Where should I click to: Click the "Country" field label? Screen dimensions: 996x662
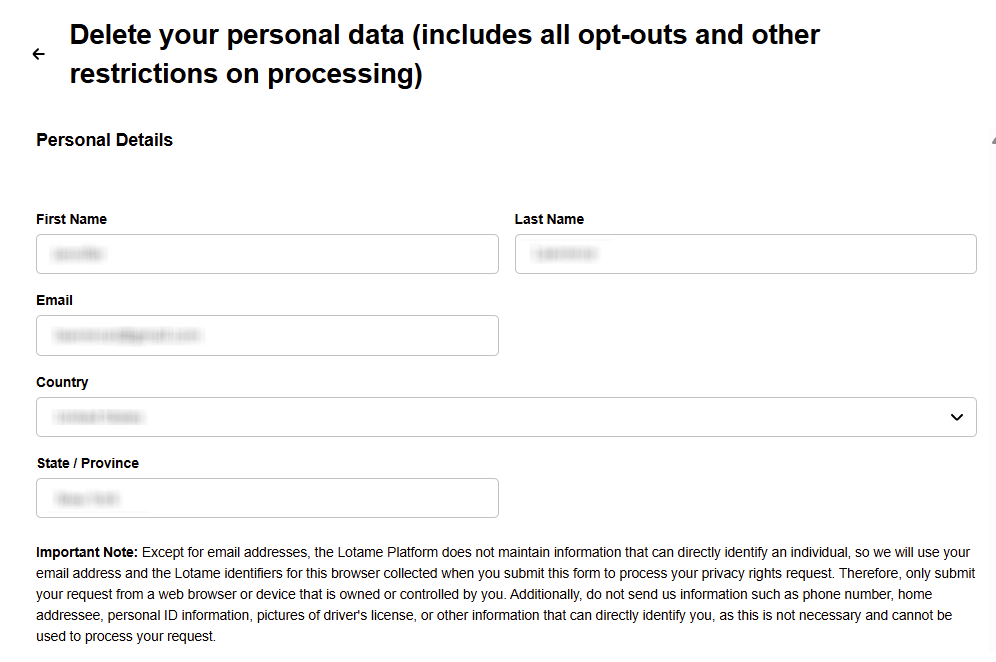pyautogui.click(x=62, y=382)
